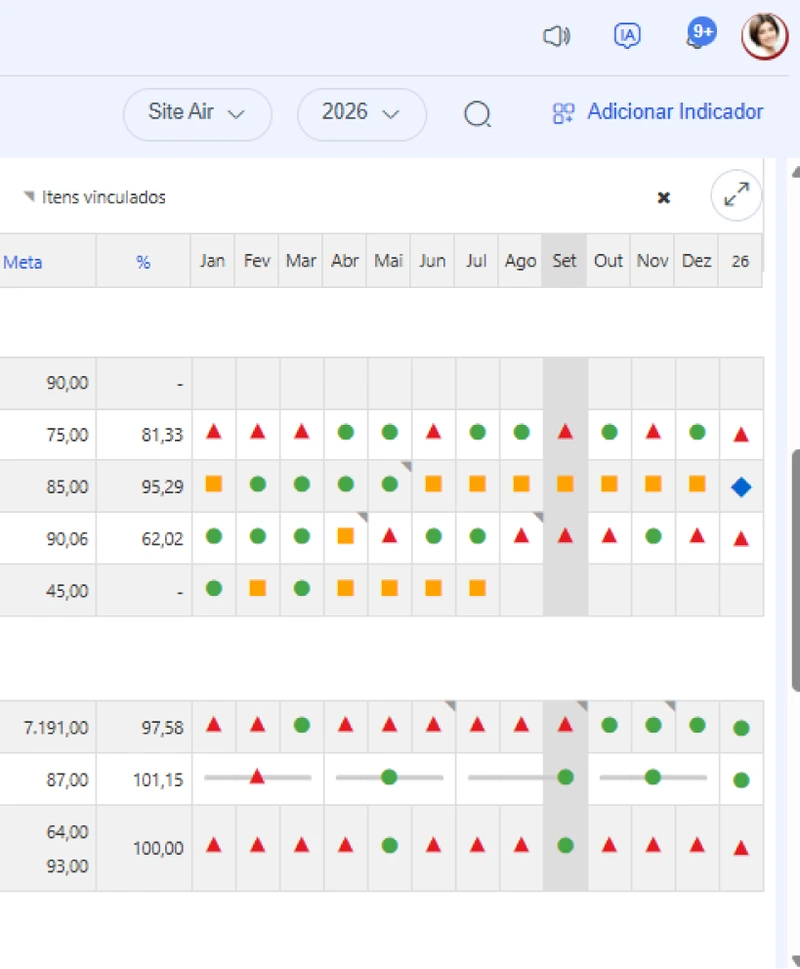The height and width of the screenshot is (969, 800).
Task: Sort by the % column header
Action: [x=143, y=262]
